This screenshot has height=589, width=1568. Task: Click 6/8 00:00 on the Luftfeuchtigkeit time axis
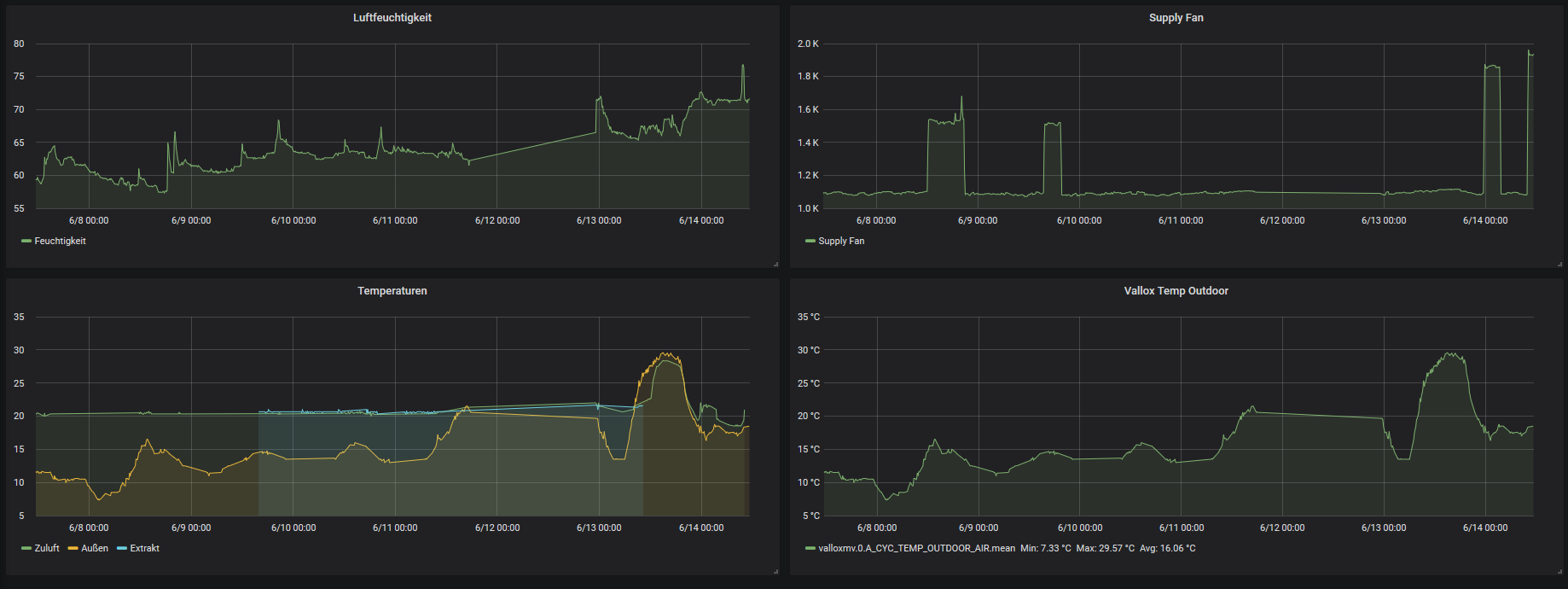coord(89,220)
